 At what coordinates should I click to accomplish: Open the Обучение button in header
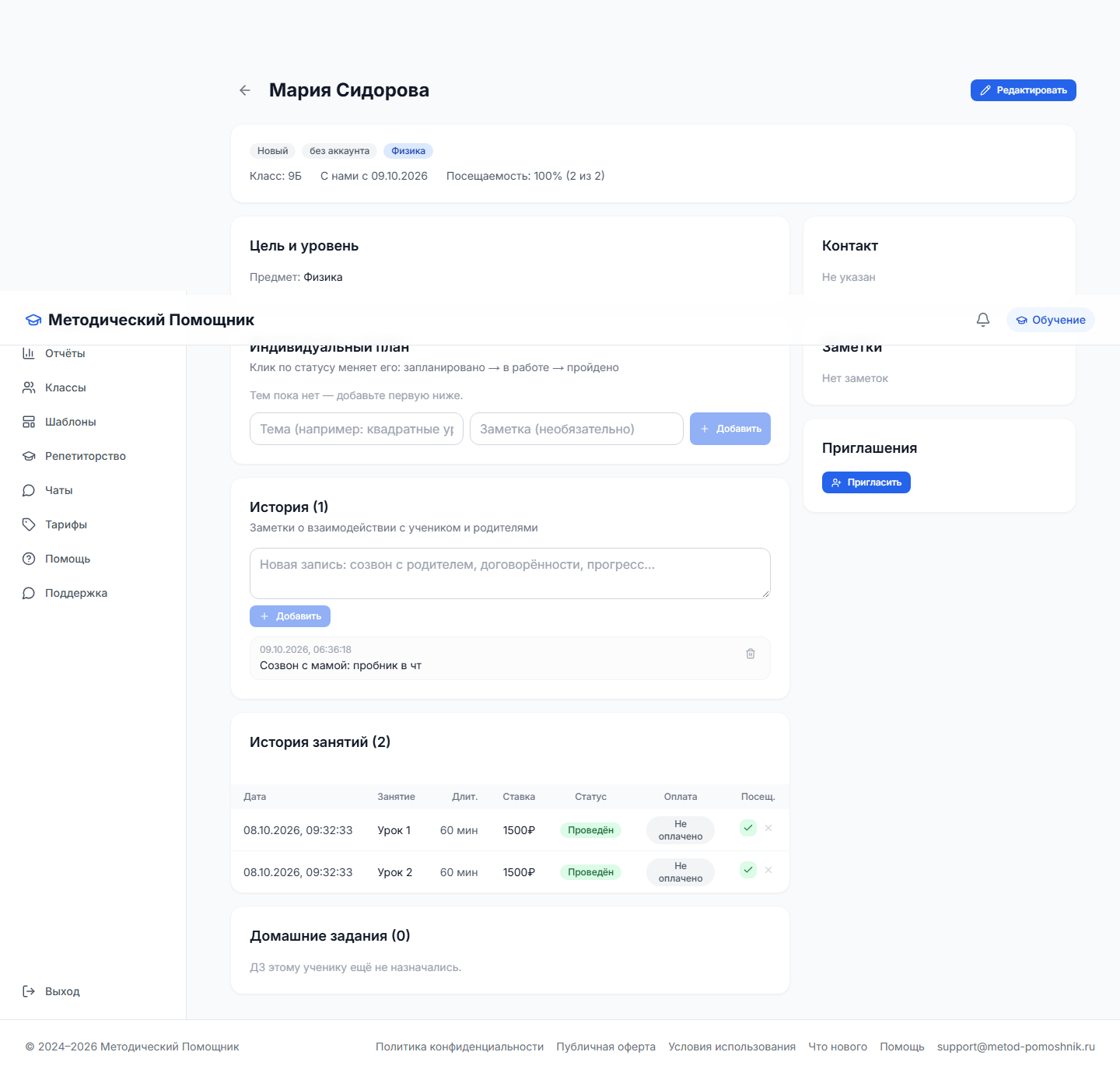[1051, 320]
